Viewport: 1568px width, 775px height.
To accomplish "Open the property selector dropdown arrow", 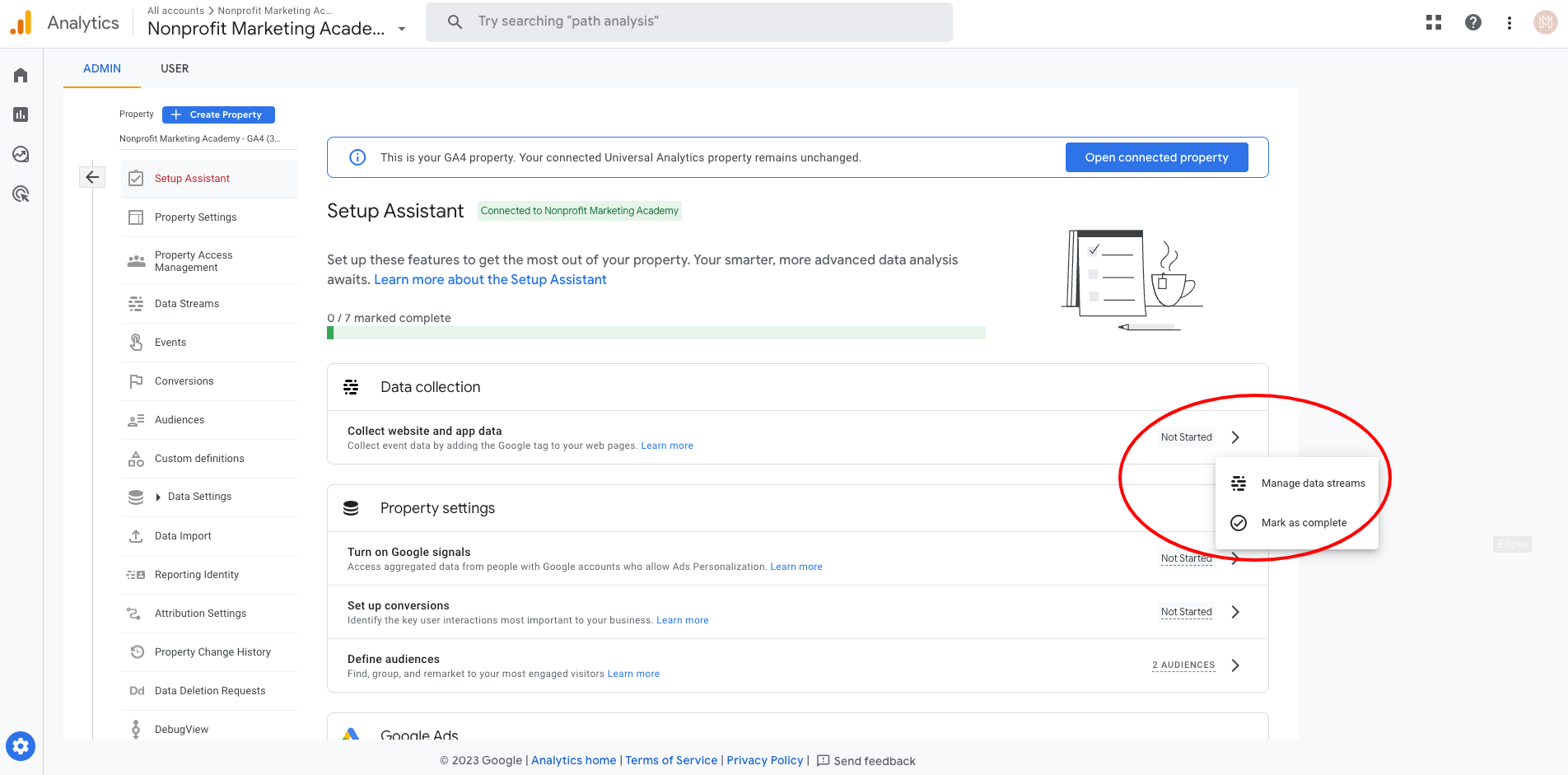I will pyautogui.click(x=402, y=29).
